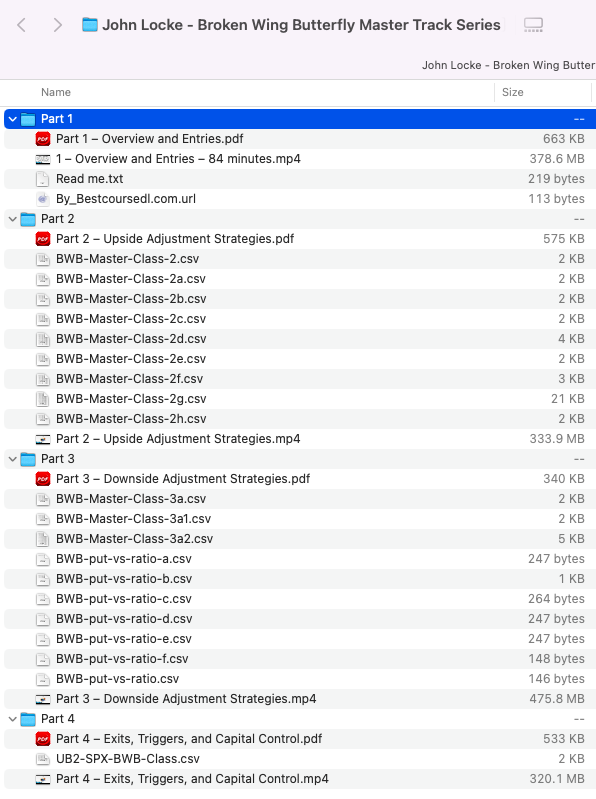Select the Part 4 Exits Triggers mp4 video icon
Screen dimensions: 596x799
pos(43,779)
